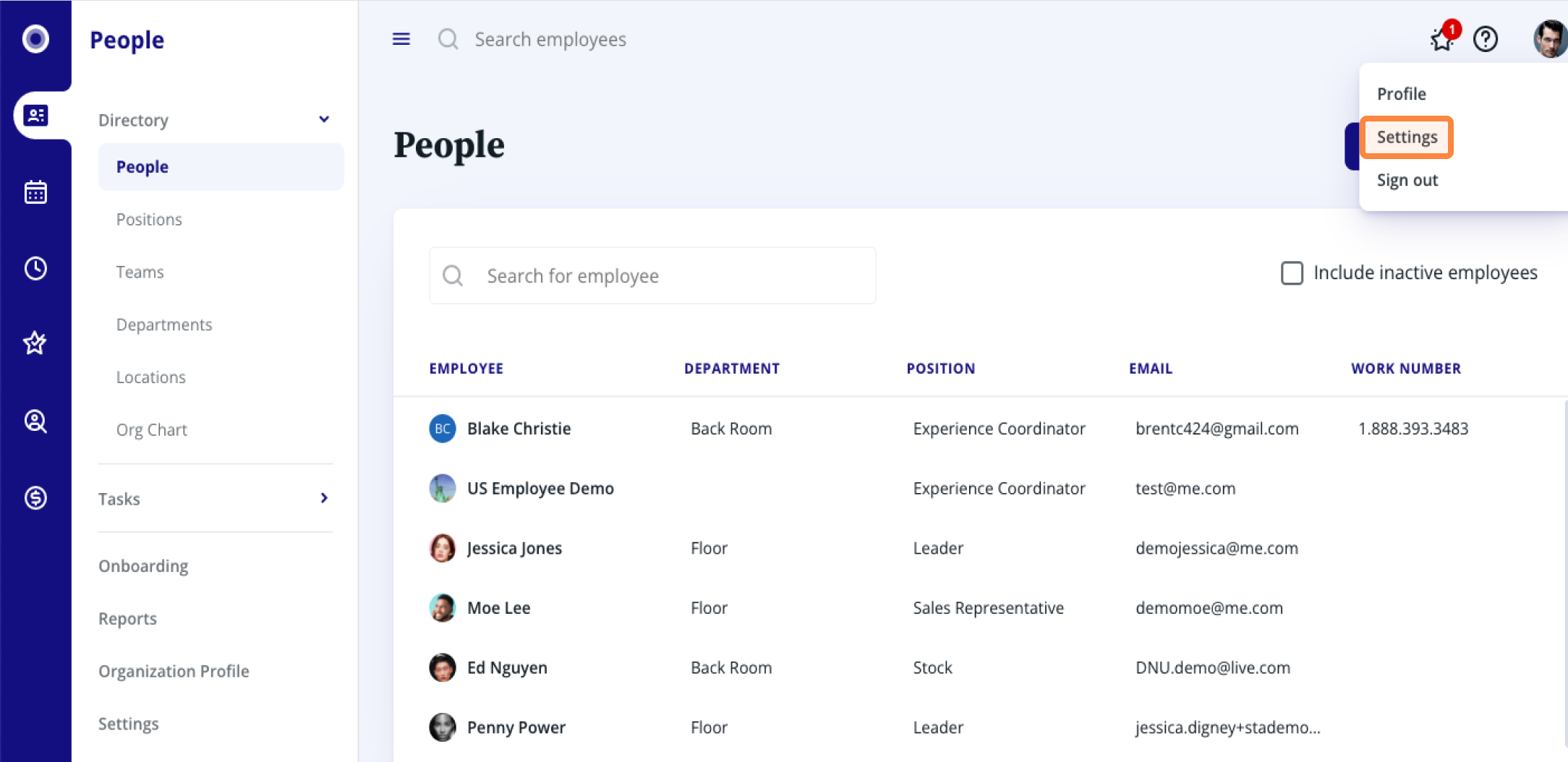1568x762 pixels.
Task: Open Blake Christie employee row
Action: [x=519, y=429]
